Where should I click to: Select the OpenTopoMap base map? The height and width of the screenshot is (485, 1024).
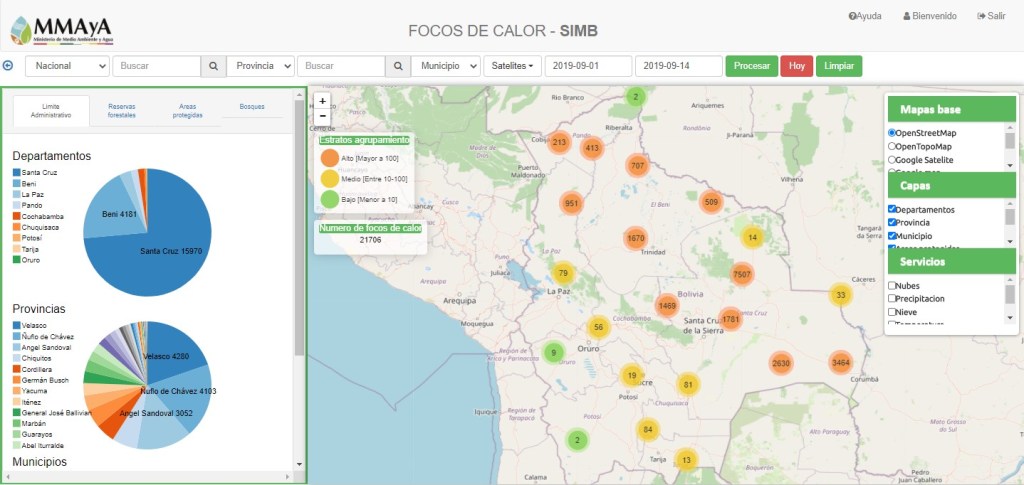893,146
